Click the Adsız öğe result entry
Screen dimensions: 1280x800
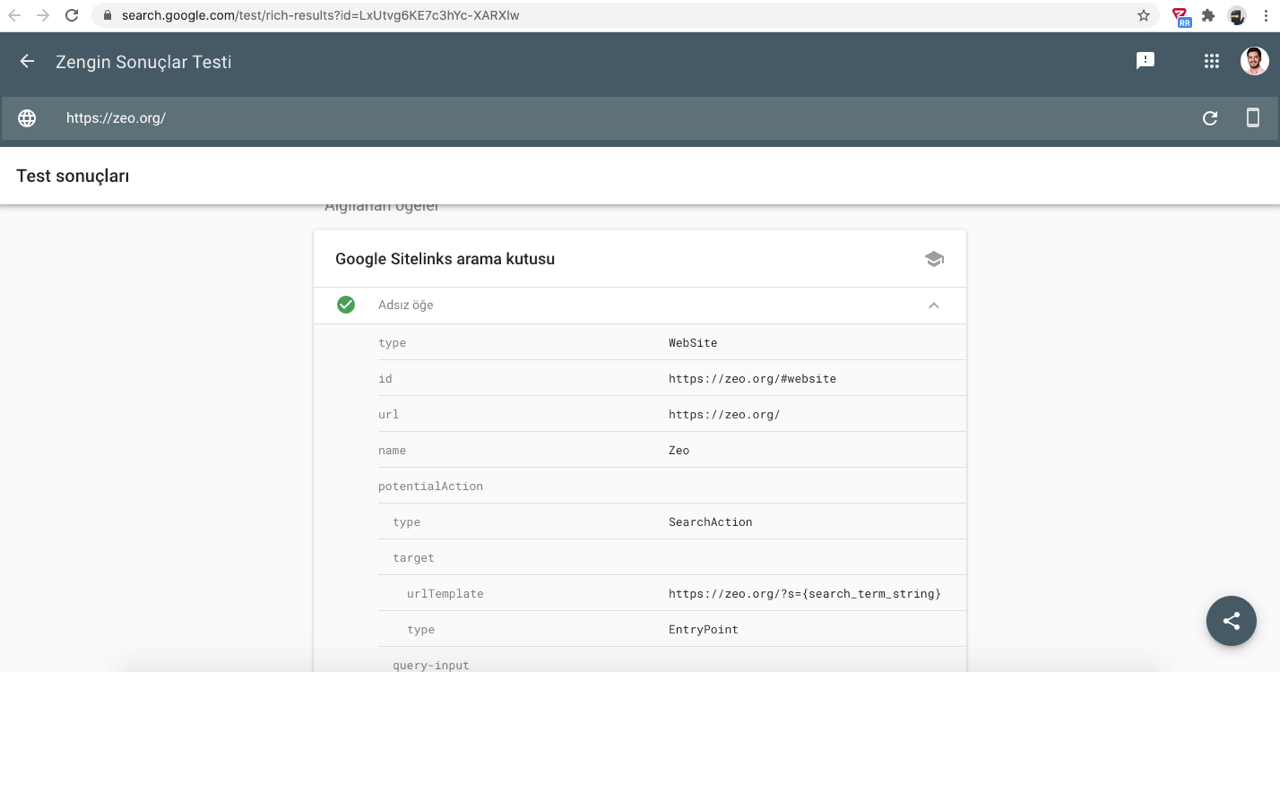[405, 304]
